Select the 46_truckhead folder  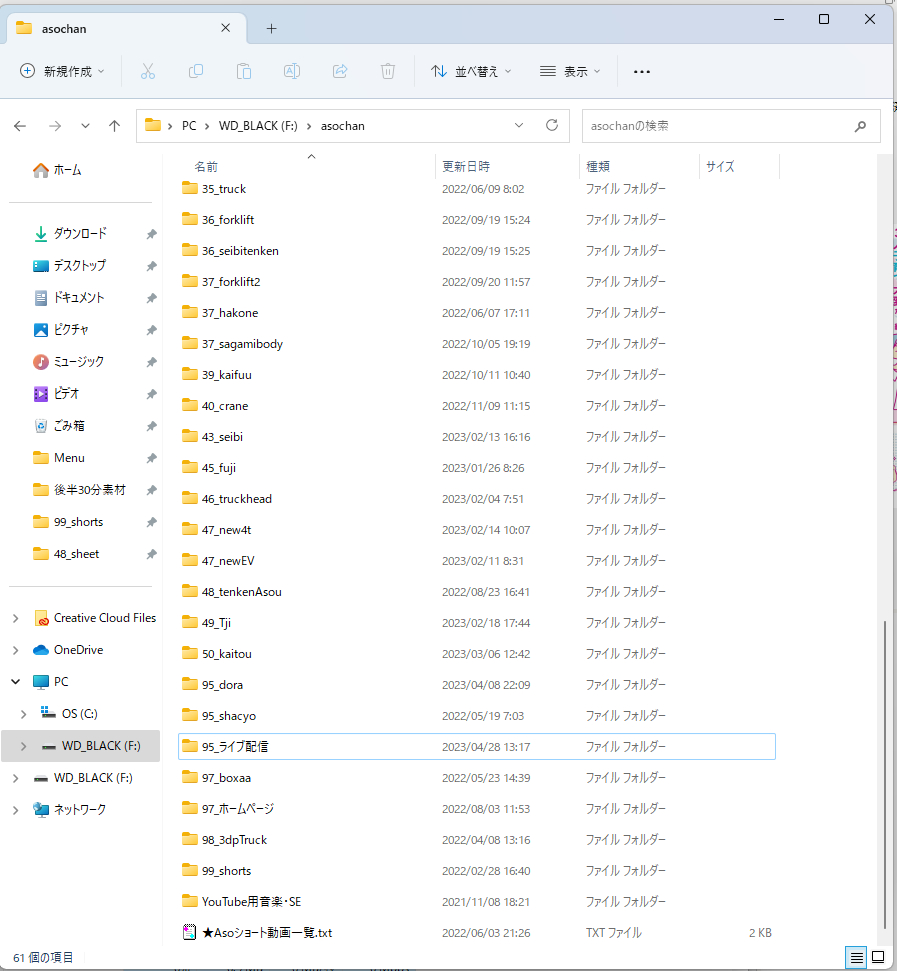pos(477,499)
